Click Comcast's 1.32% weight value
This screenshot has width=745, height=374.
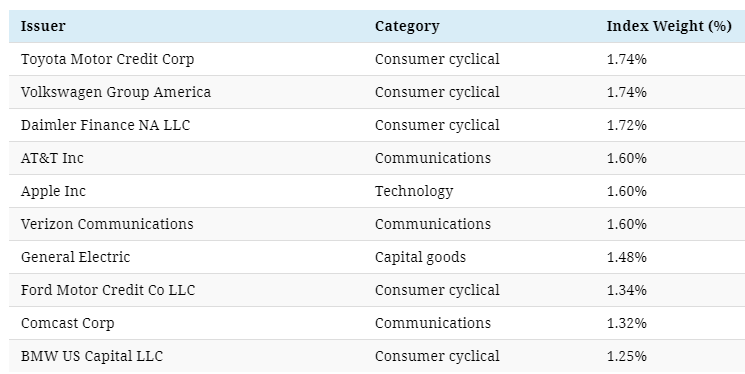[626, 323]
